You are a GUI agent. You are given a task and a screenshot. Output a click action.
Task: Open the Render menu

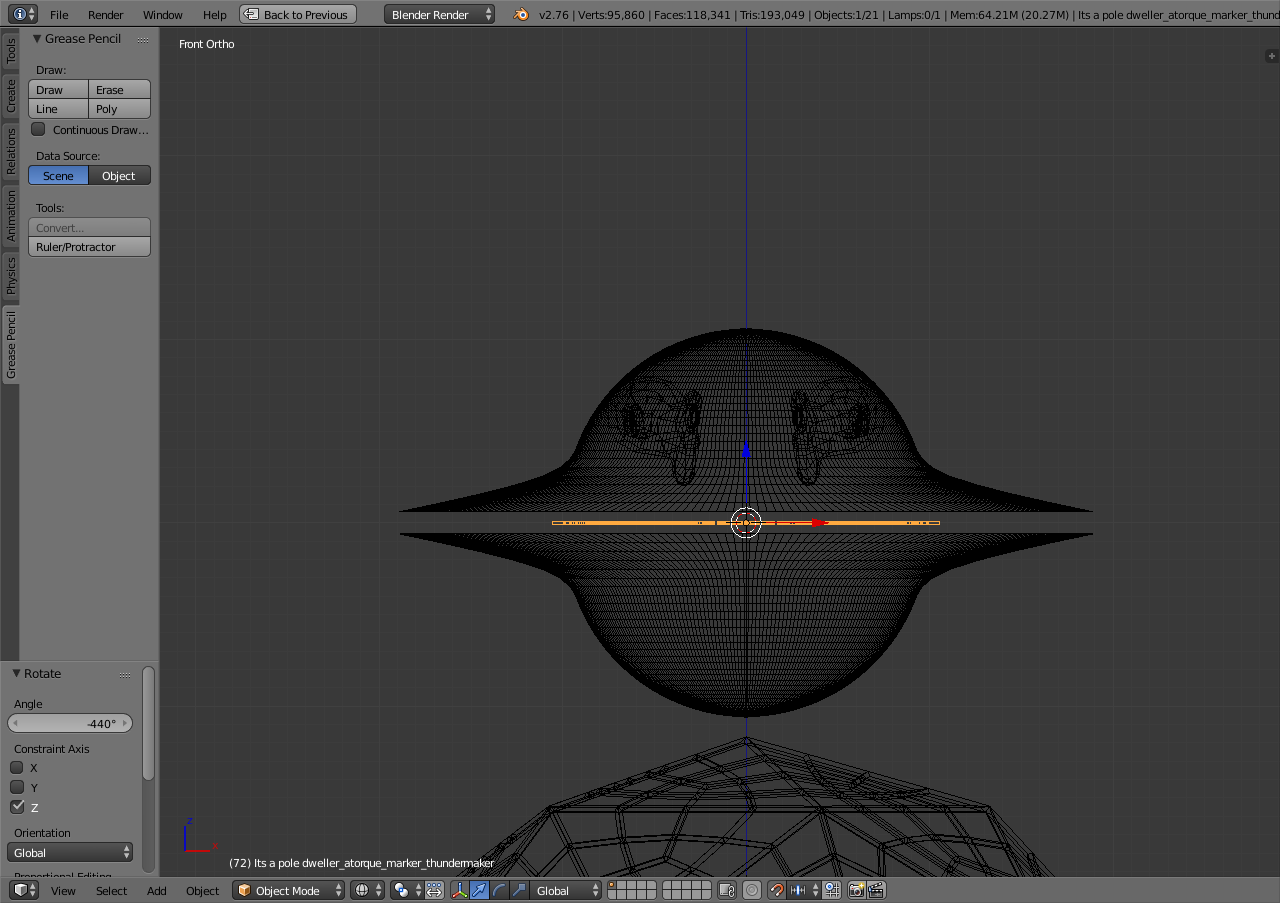click(x=106, y=14)
